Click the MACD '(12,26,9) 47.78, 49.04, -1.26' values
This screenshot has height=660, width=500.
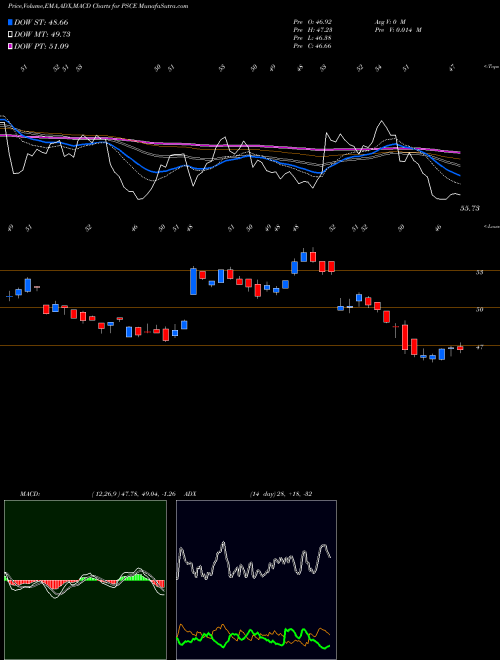[x=133, y=494]
